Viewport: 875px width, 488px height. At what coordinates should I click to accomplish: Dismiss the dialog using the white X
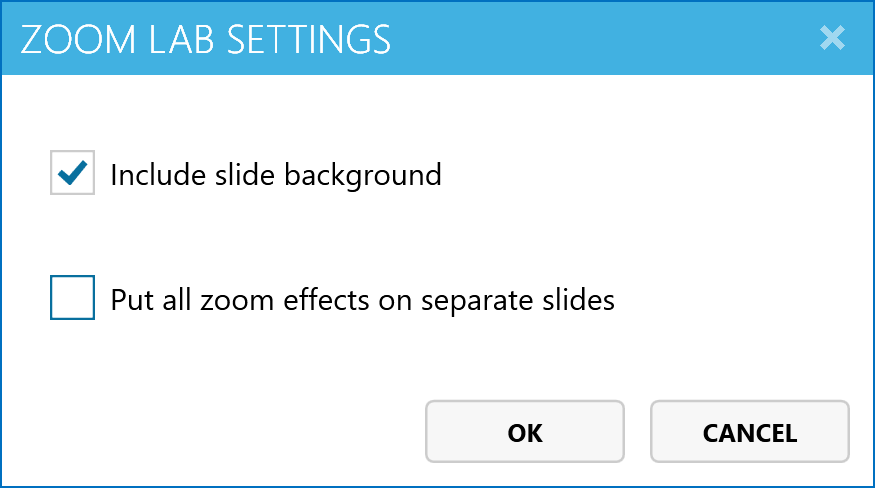pyautogui.click(x=832, y=38)
